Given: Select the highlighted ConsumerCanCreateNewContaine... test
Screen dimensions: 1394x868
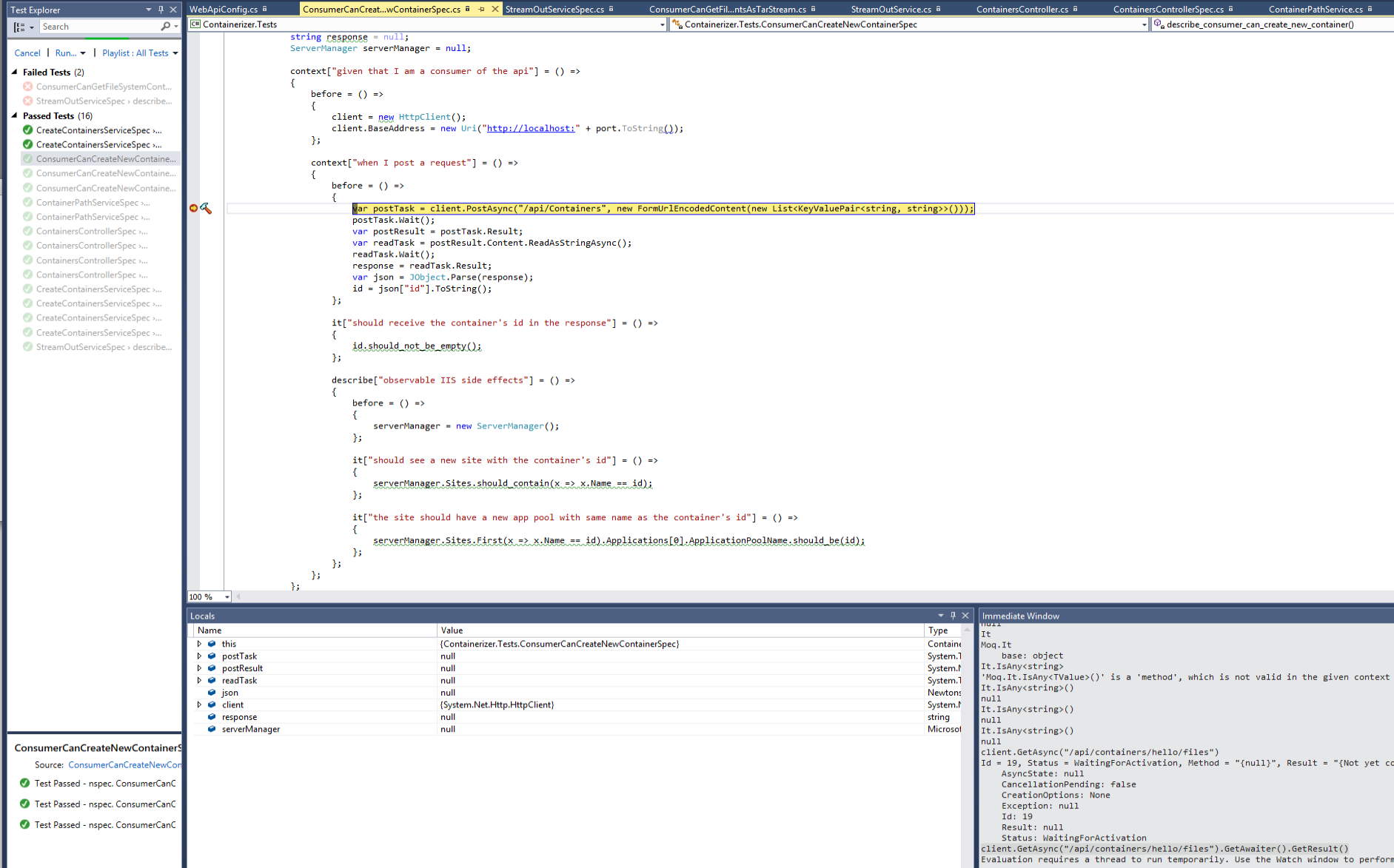Looking at the screenshot, I should (x=106, y=159).
